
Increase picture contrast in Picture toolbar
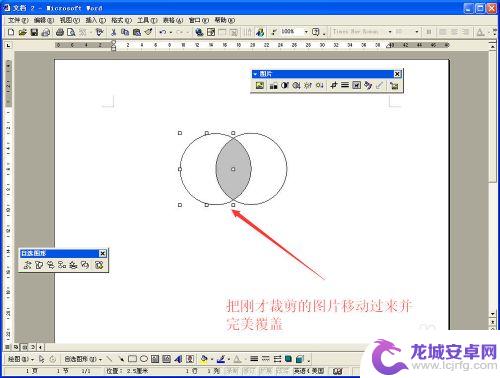285,85
